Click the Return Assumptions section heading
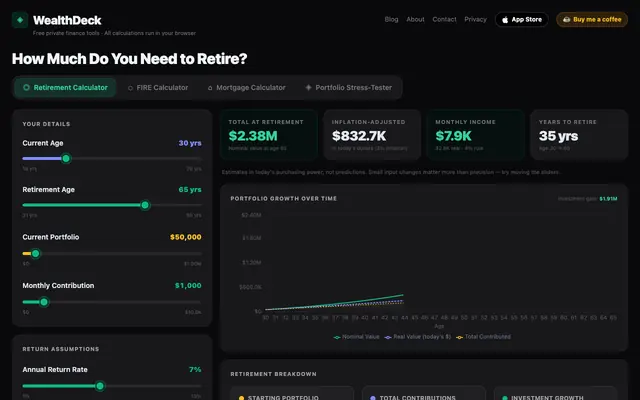The image size is (640, 400). [x=61, y=349]
